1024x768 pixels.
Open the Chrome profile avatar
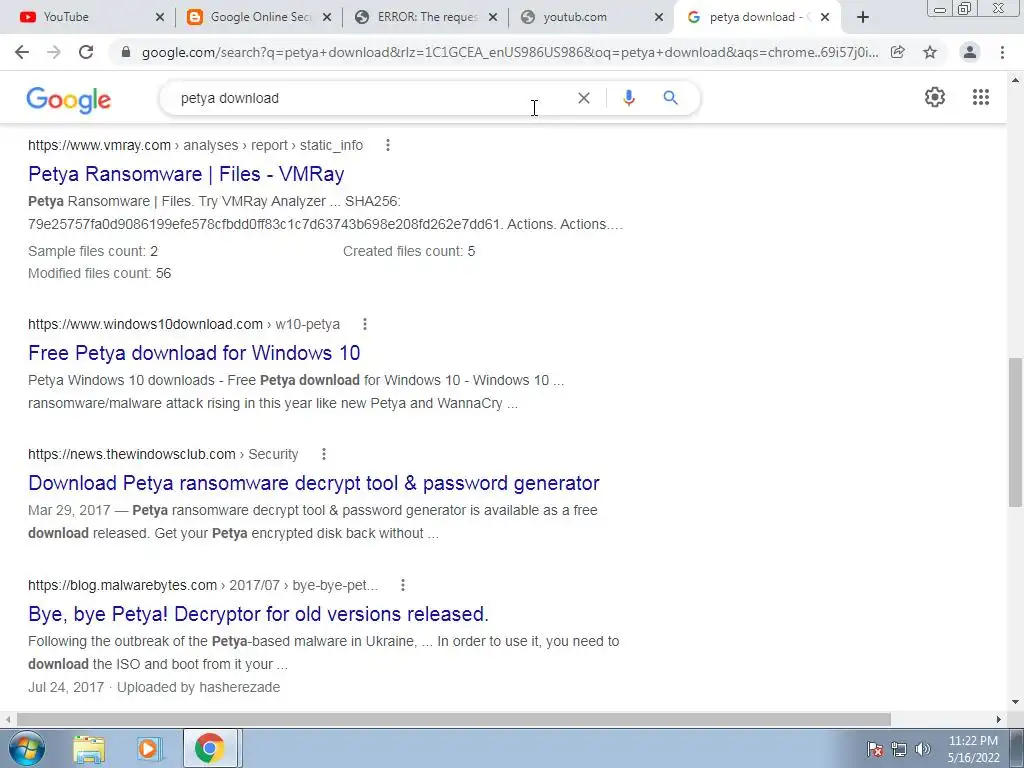pos(970,52)
